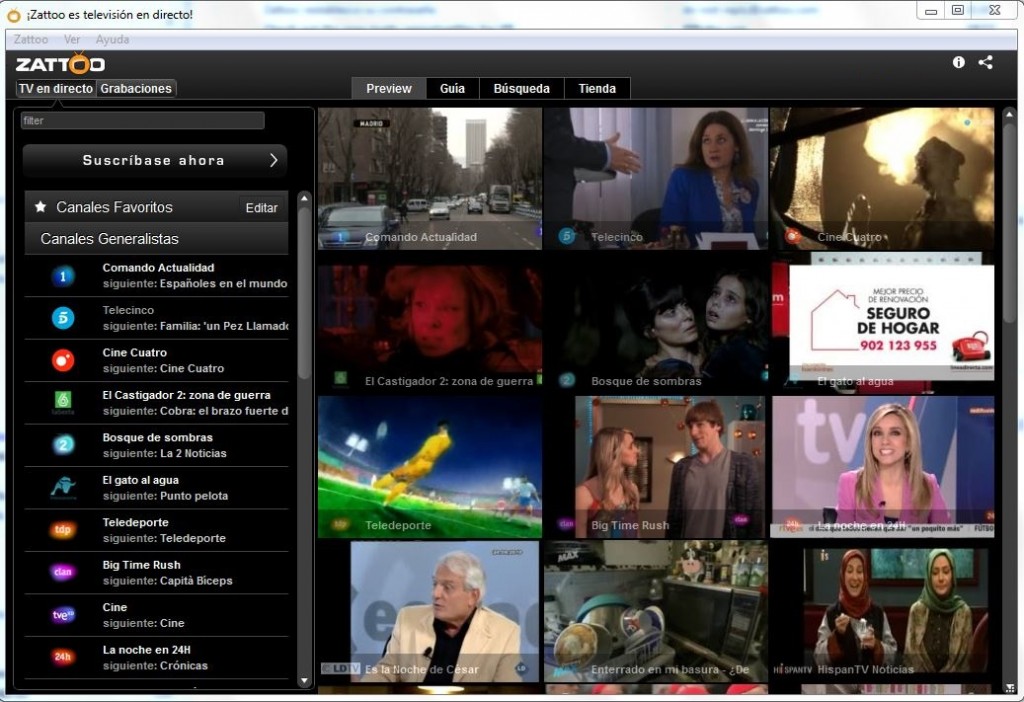Click the Clan channel logo
Image resolution: width=1024 pixels, height=702 pixels.
[x=63, y=573]
